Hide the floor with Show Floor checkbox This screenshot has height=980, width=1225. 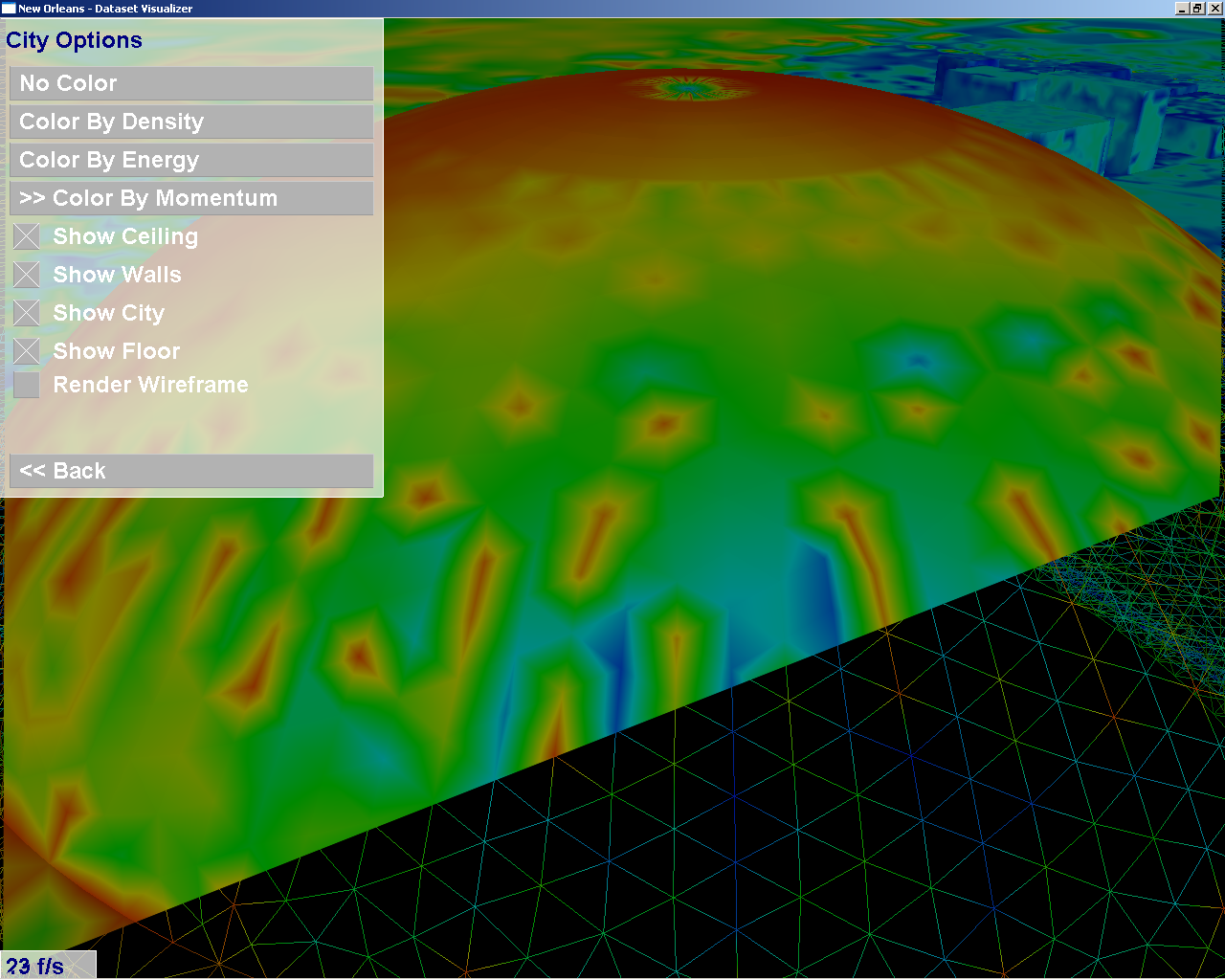(x=27, y=351)
